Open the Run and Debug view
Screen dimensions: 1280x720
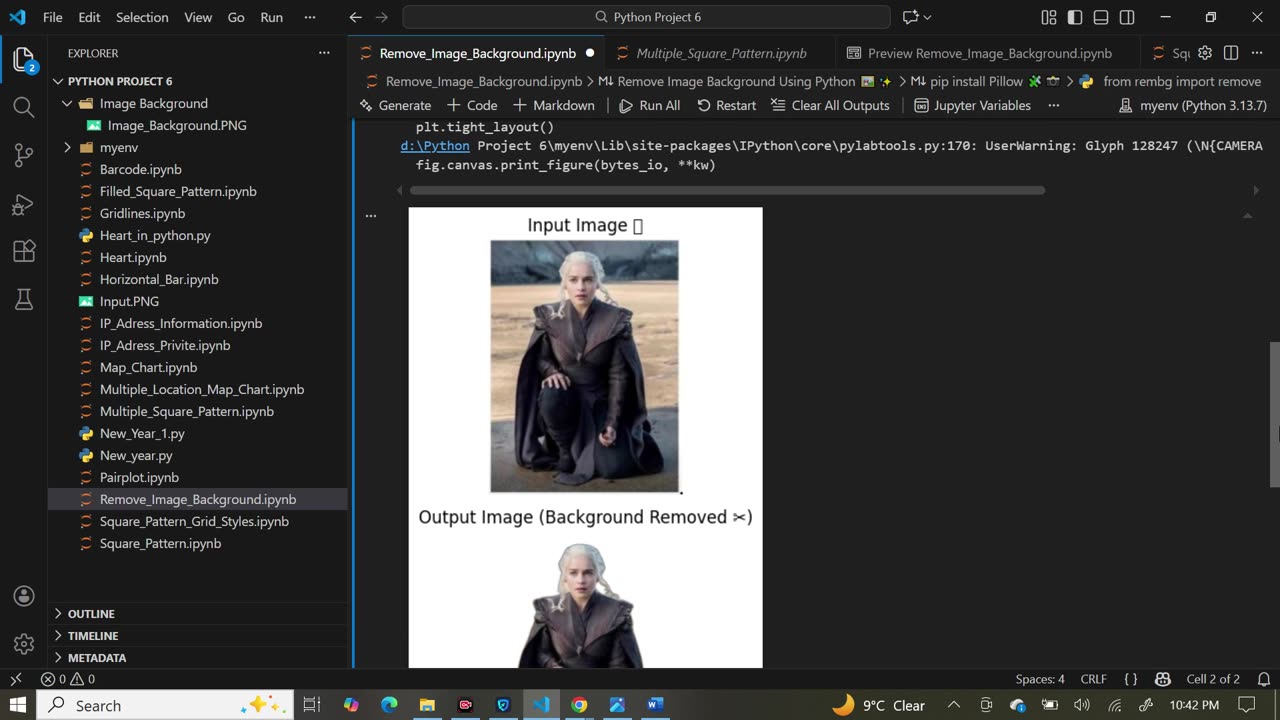24,204
